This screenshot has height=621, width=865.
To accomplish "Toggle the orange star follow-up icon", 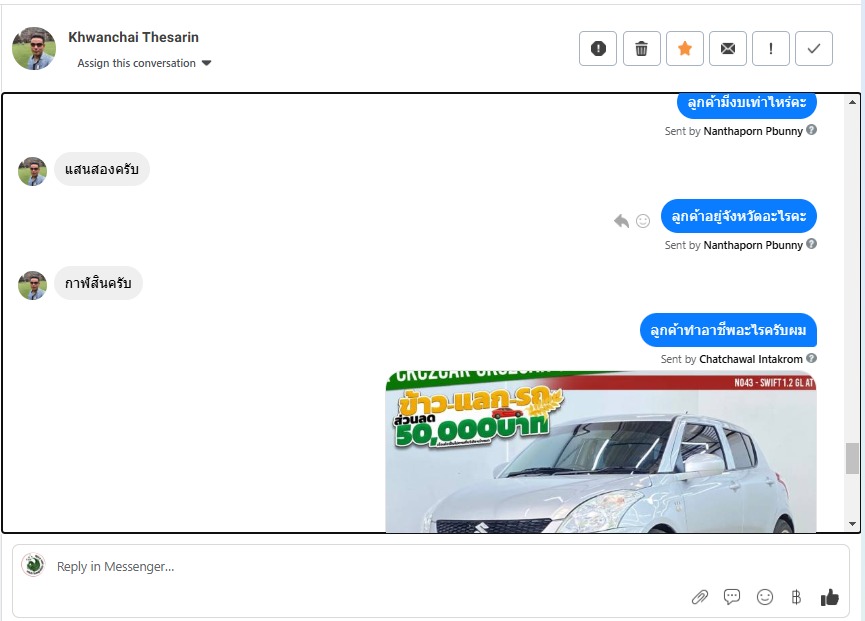I will 685,49.
